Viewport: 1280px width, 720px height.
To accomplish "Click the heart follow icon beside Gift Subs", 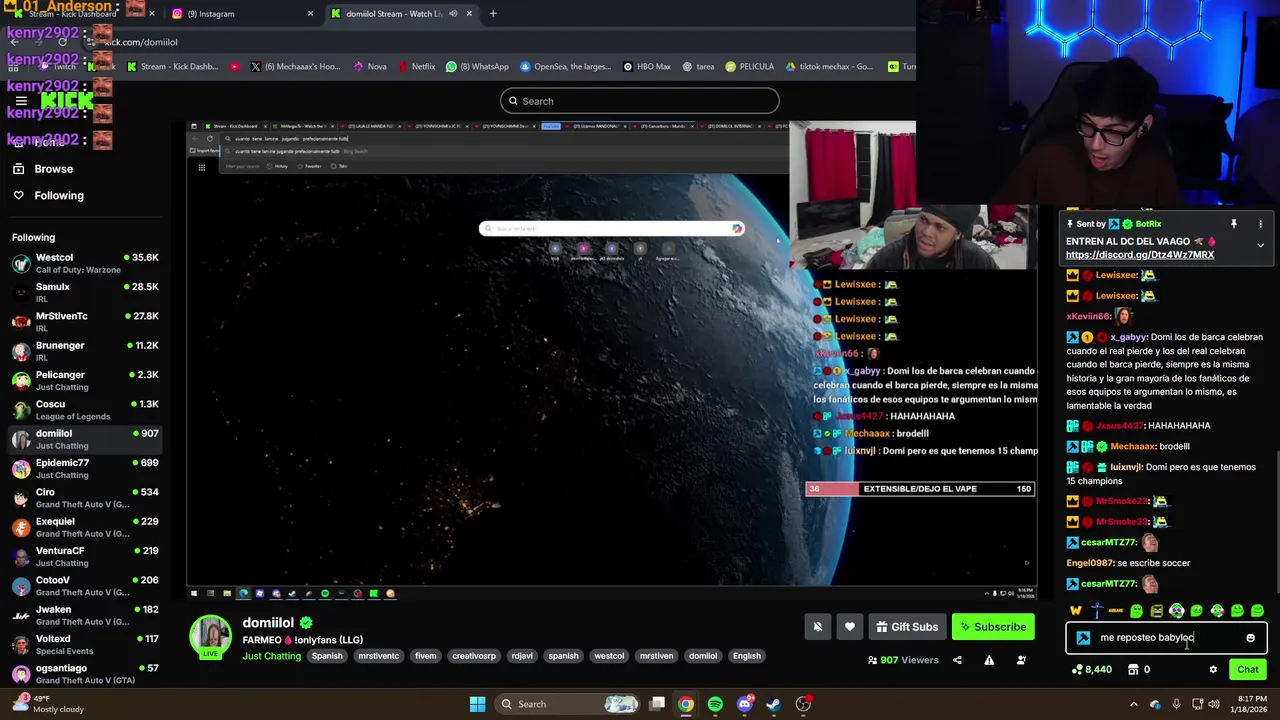I will point(849,627).
